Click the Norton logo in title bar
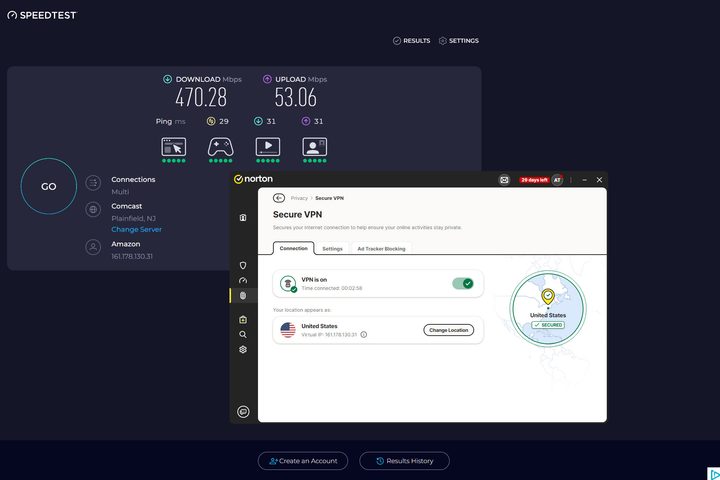Image resolution: width=720 pixels, height=480 pixels. point(253,179)
